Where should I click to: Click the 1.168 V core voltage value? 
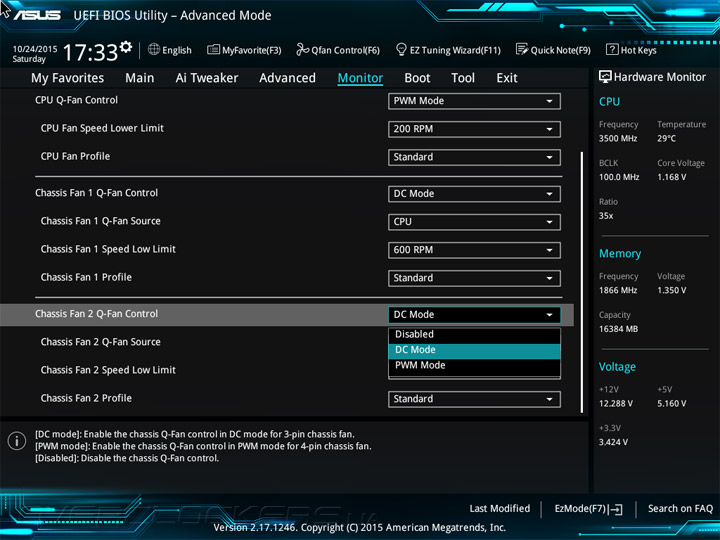pos(672,177)
